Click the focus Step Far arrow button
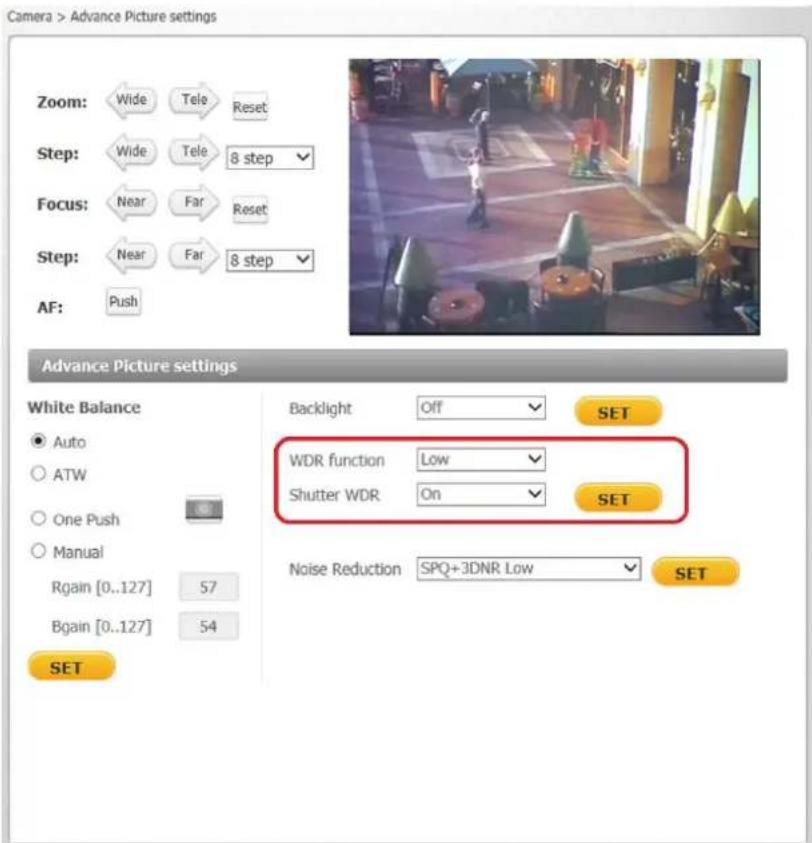 (194, 255)
